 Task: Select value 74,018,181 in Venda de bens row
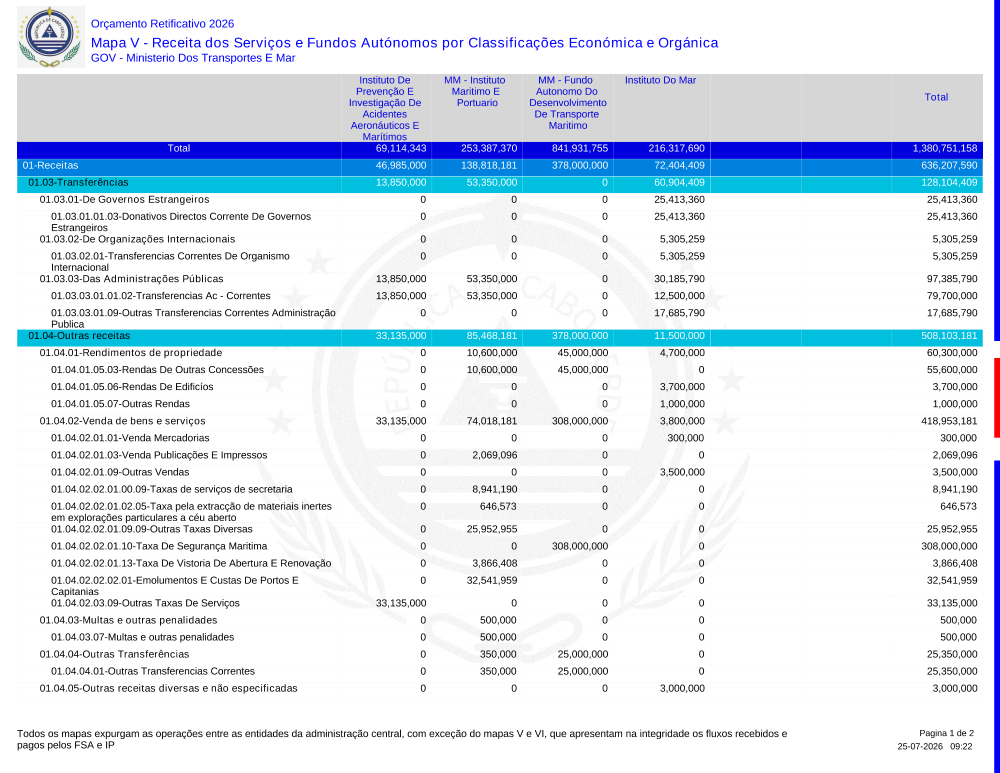[x=492, y=421]
